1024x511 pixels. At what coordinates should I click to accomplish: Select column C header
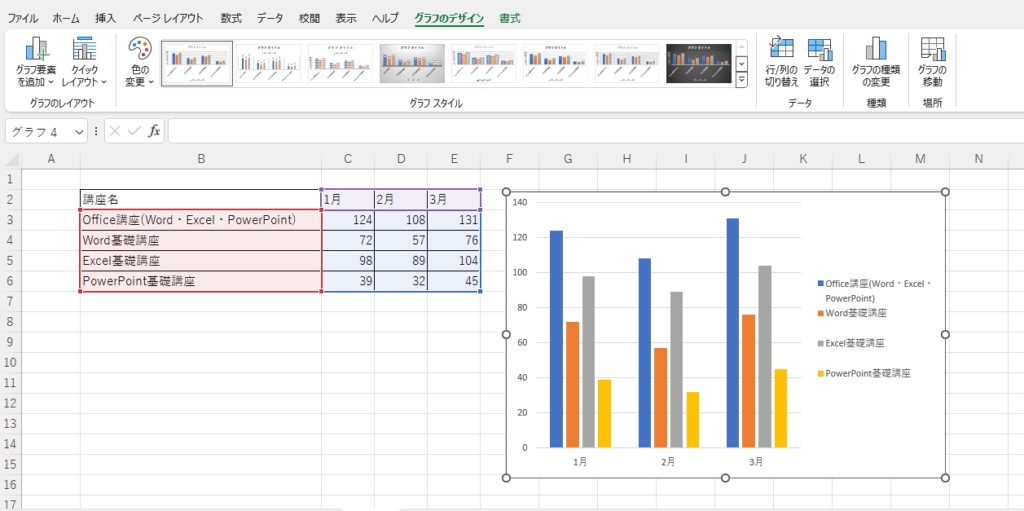click(348, 159)
